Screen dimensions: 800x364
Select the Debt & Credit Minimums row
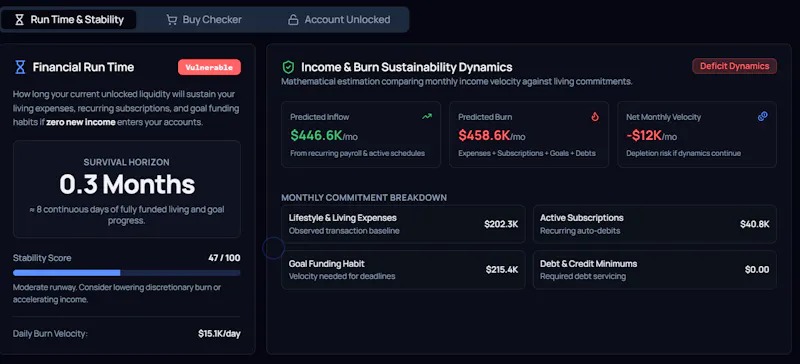click(655, 270)
